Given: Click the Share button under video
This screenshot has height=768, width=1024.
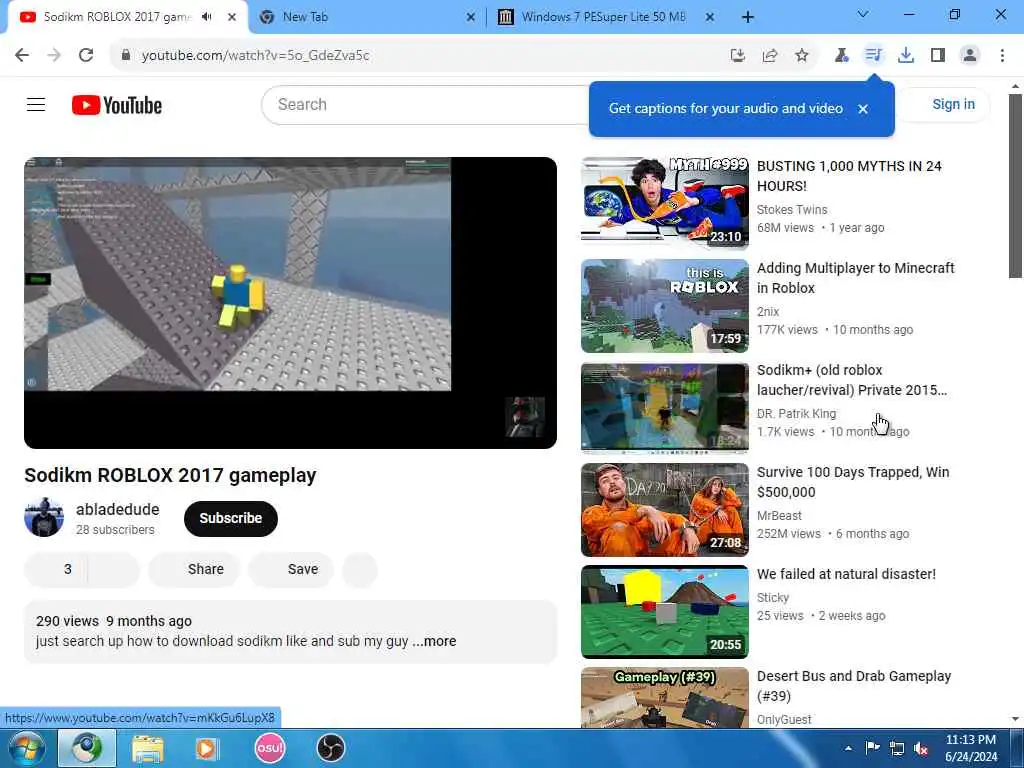Looking at the screenshot, I should (x=195, y=569).
